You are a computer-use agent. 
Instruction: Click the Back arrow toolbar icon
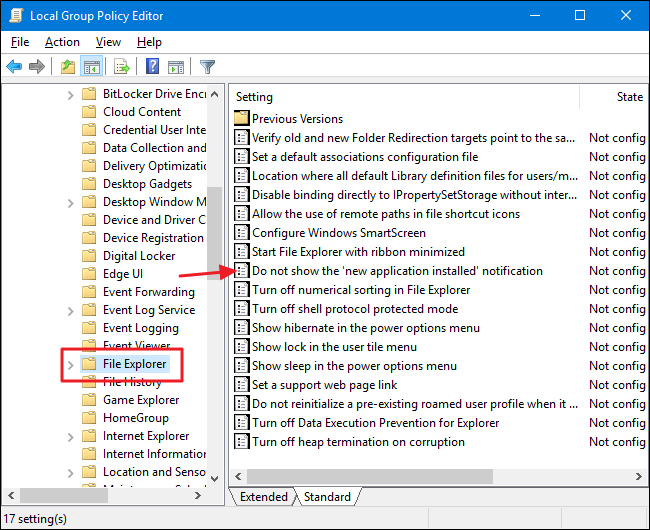tap(14, 66)
